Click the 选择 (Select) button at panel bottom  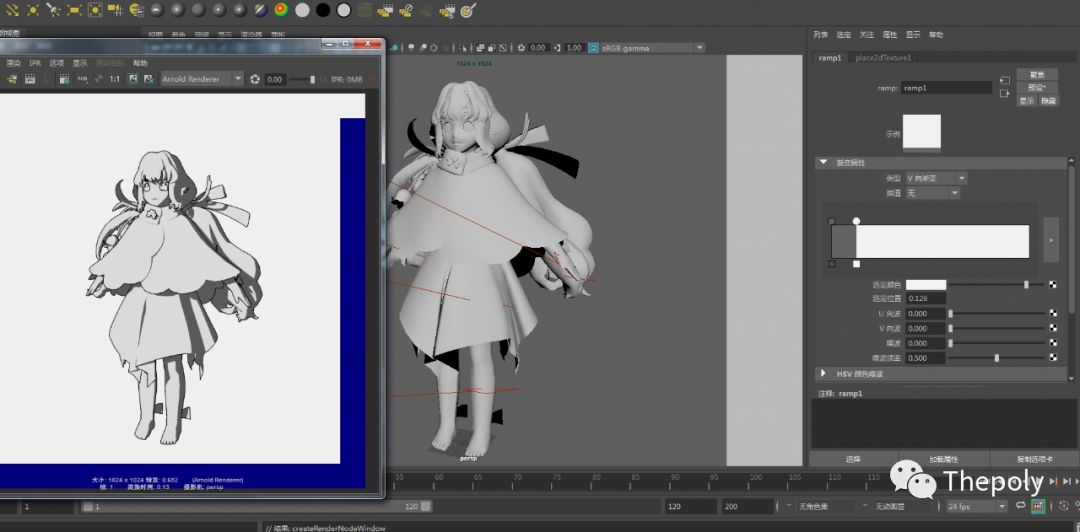(853, 459)
